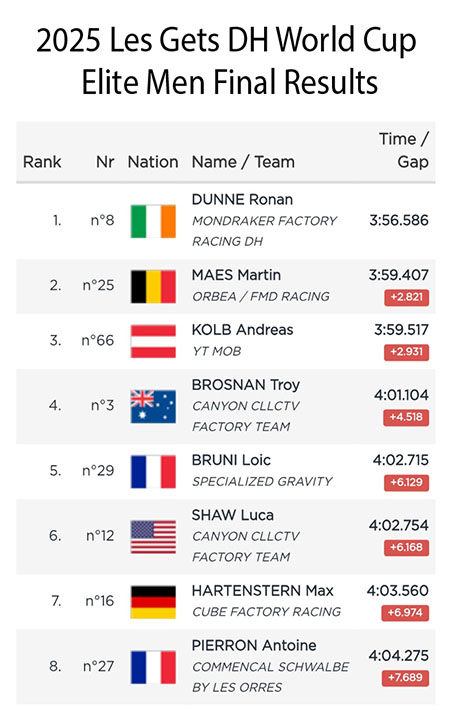Select the French flag beside Pierron Antoine

point(153,667)
